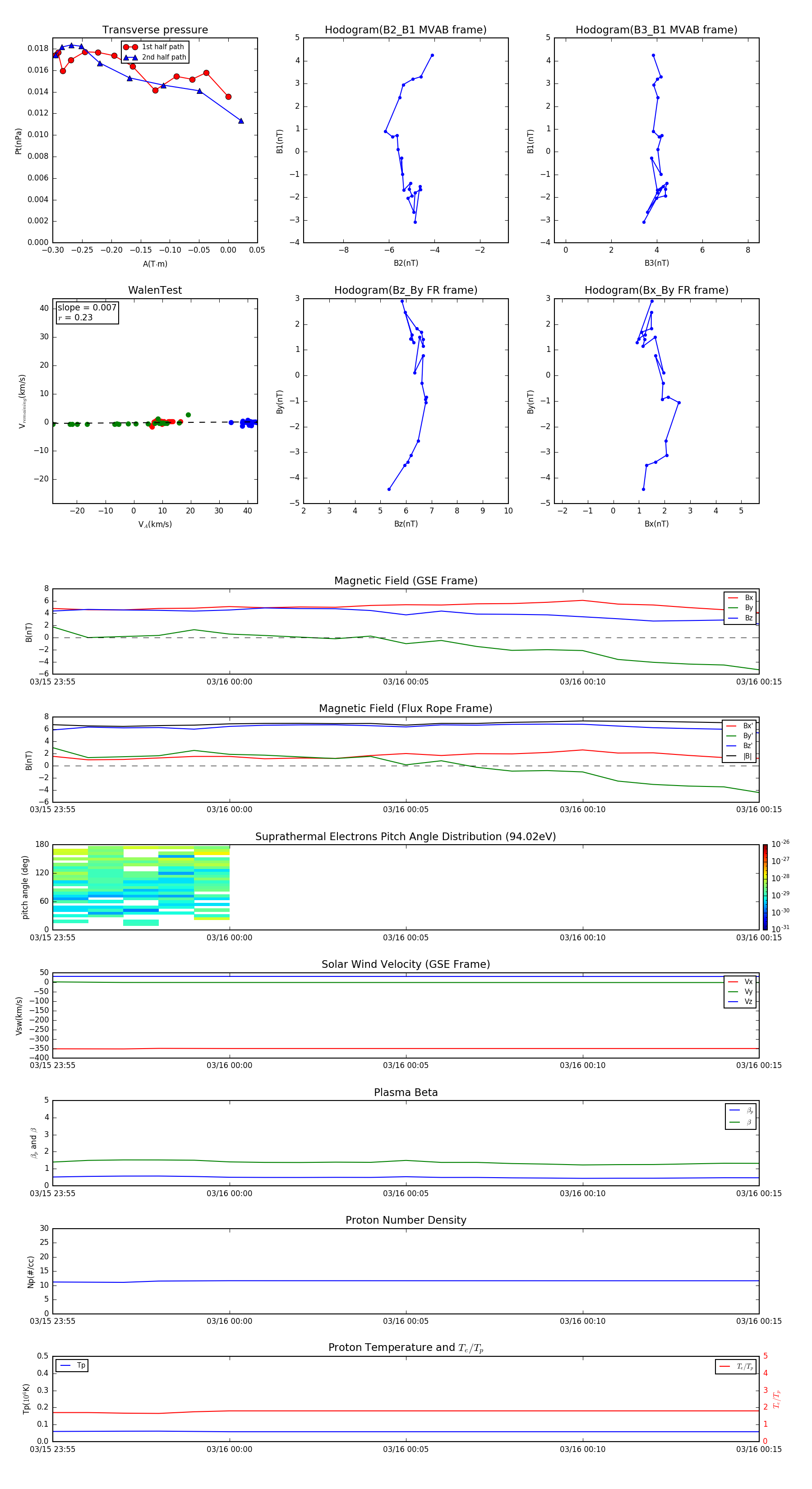Click the "V_A(km/s)" x-axis label
This screenshot has height=1489, width=812.
click(x=155, y=524)
